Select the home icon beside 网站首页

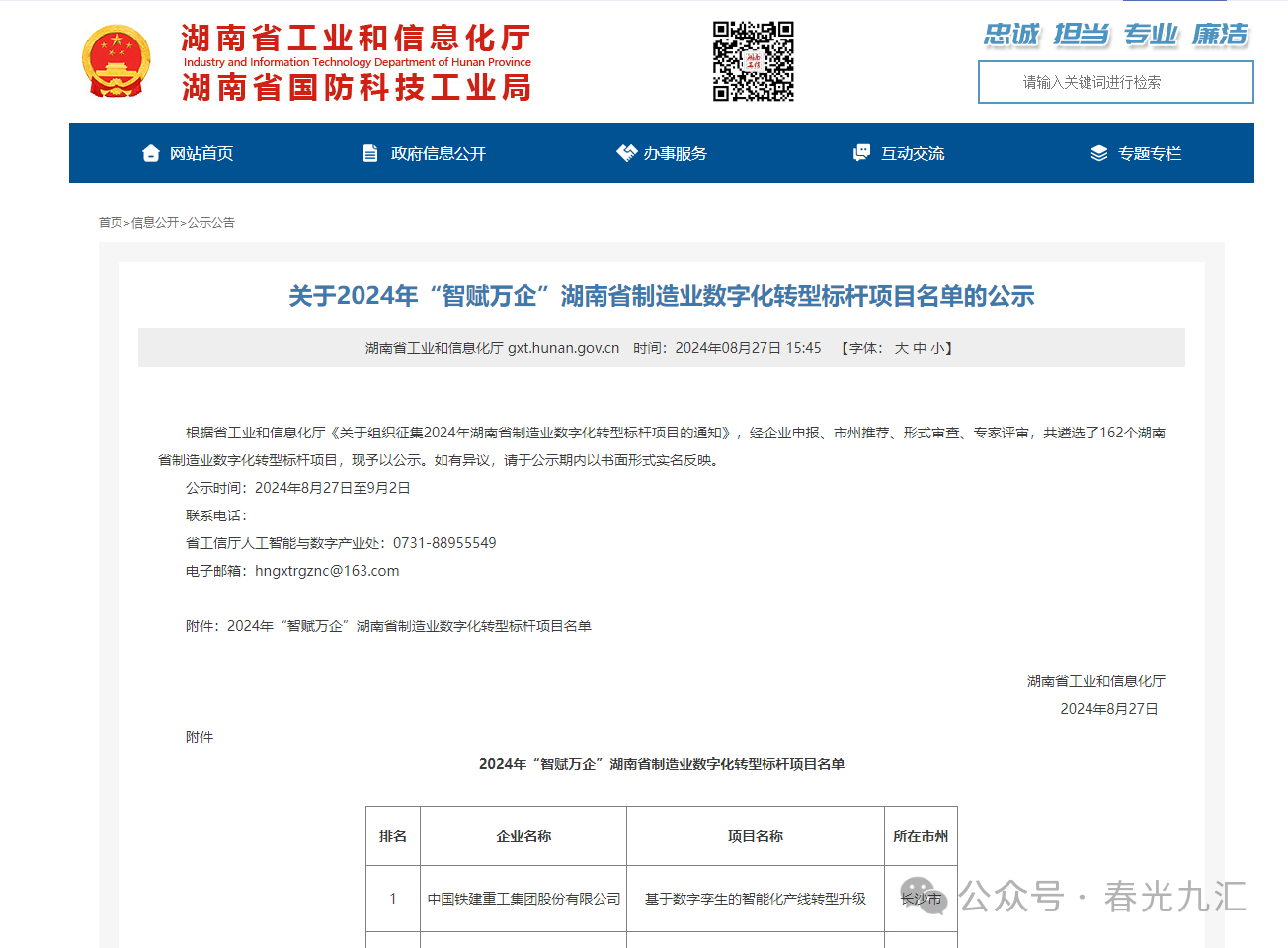click(150, 152)
